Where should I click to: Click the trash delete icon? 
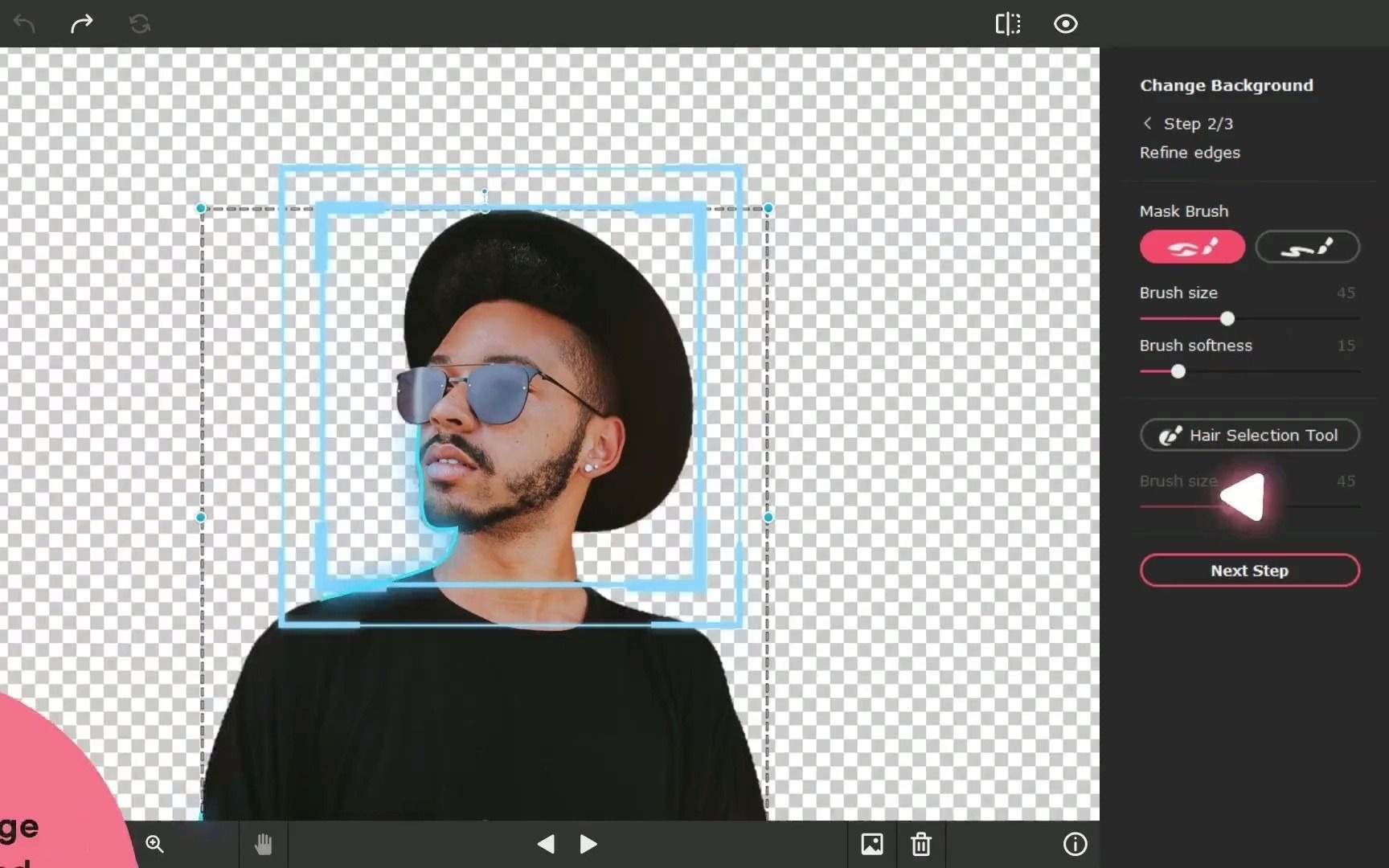tap(921, 844)
